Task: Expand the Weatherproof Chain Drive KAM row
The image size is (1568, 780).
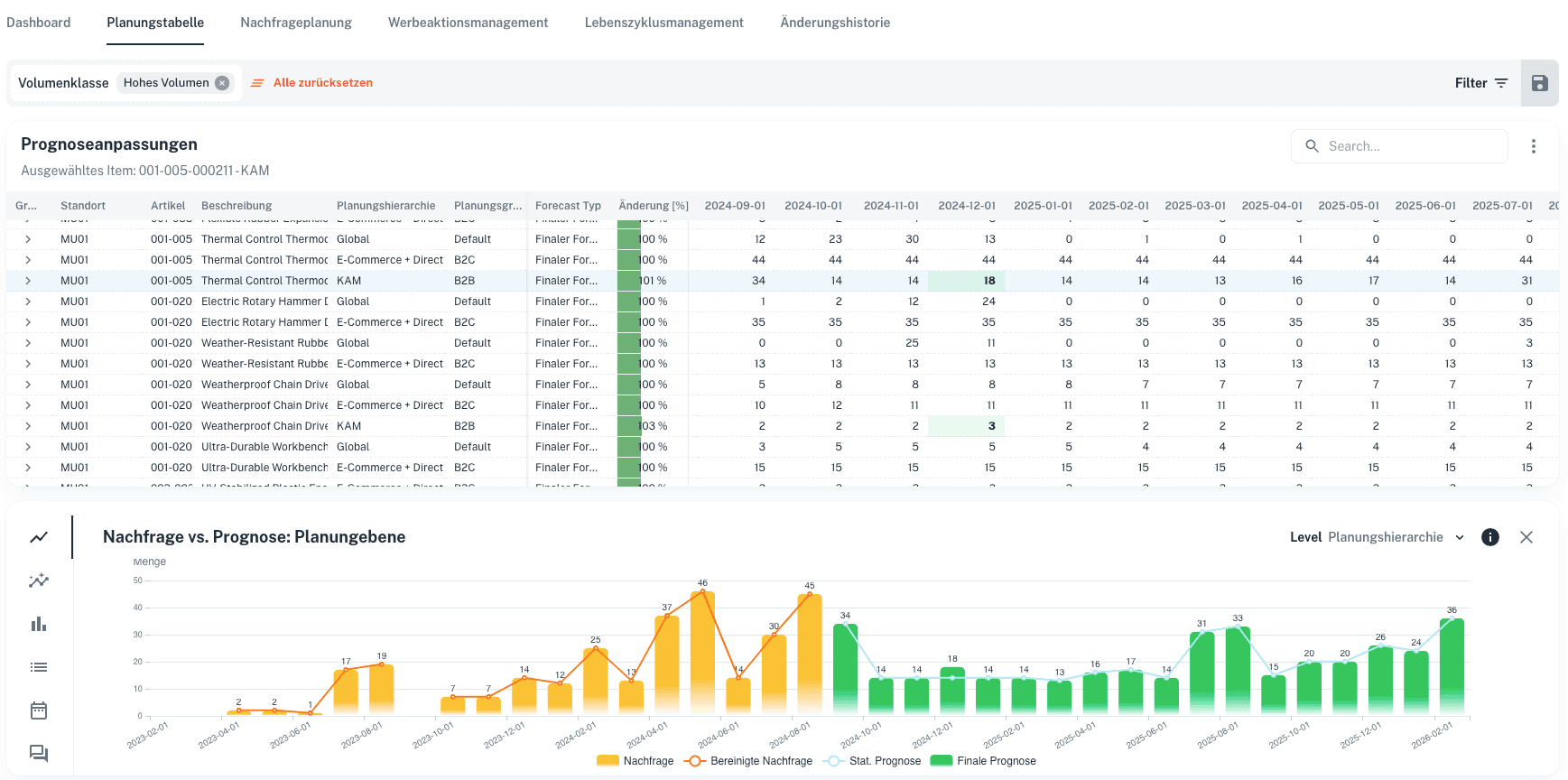Action: tap(28, 426)
